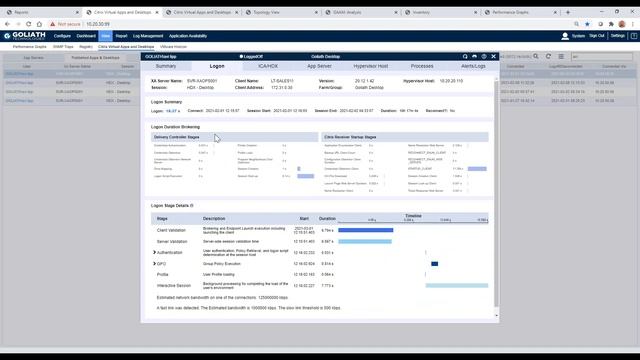Image resolution: width=640 pixels, height=360 pixels.
Task: Open the VMware Horizon sub-navigation link
Action: point(173,47)
